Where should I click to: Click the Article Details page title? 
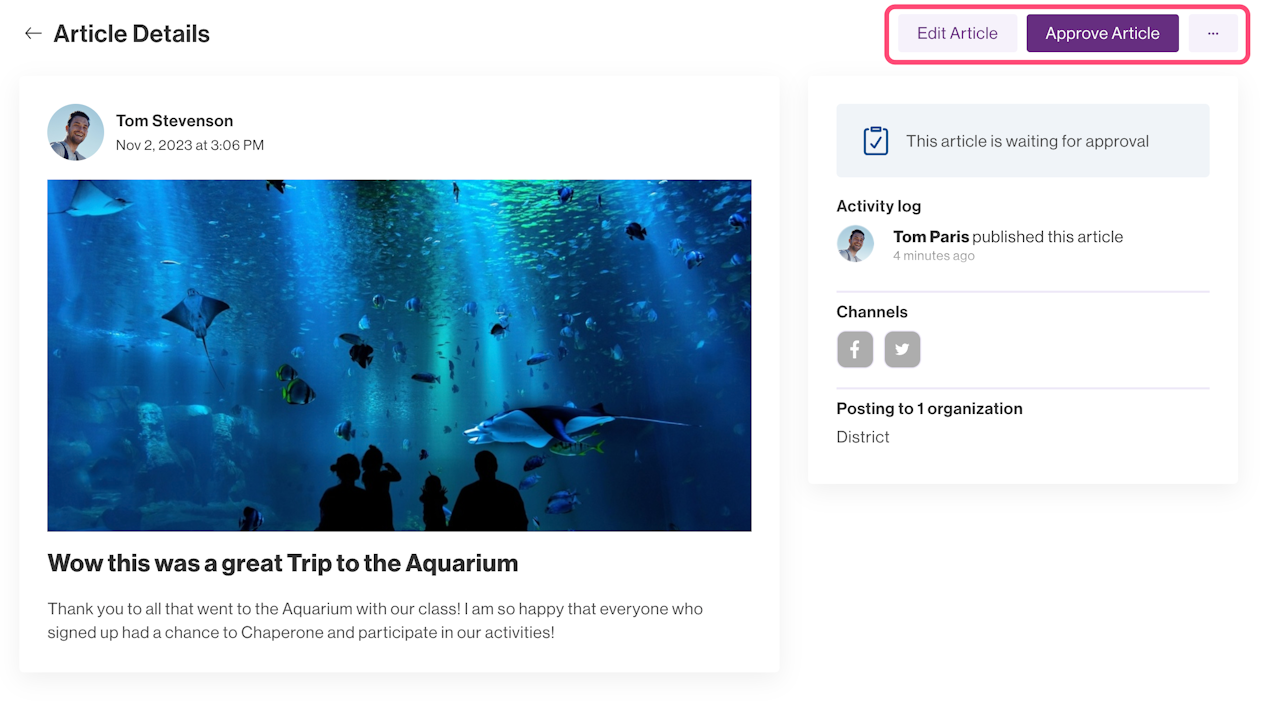132,33
